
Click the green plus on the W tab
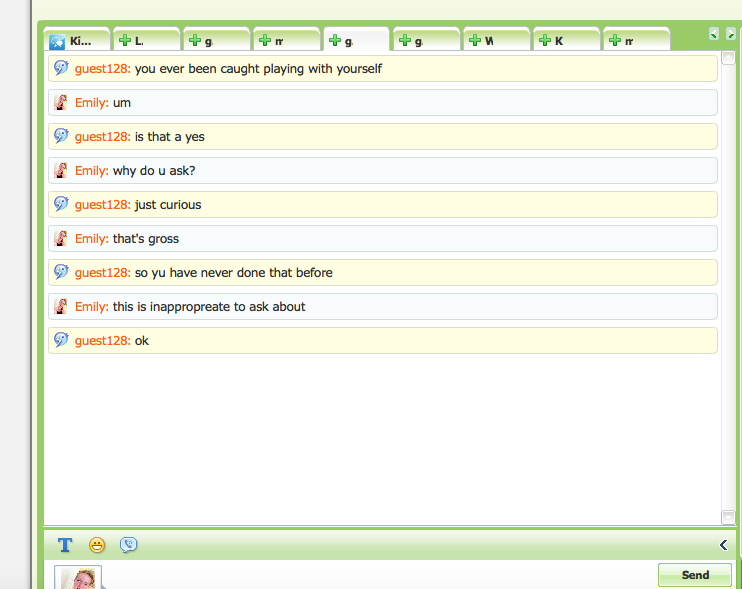coord(475,40)
